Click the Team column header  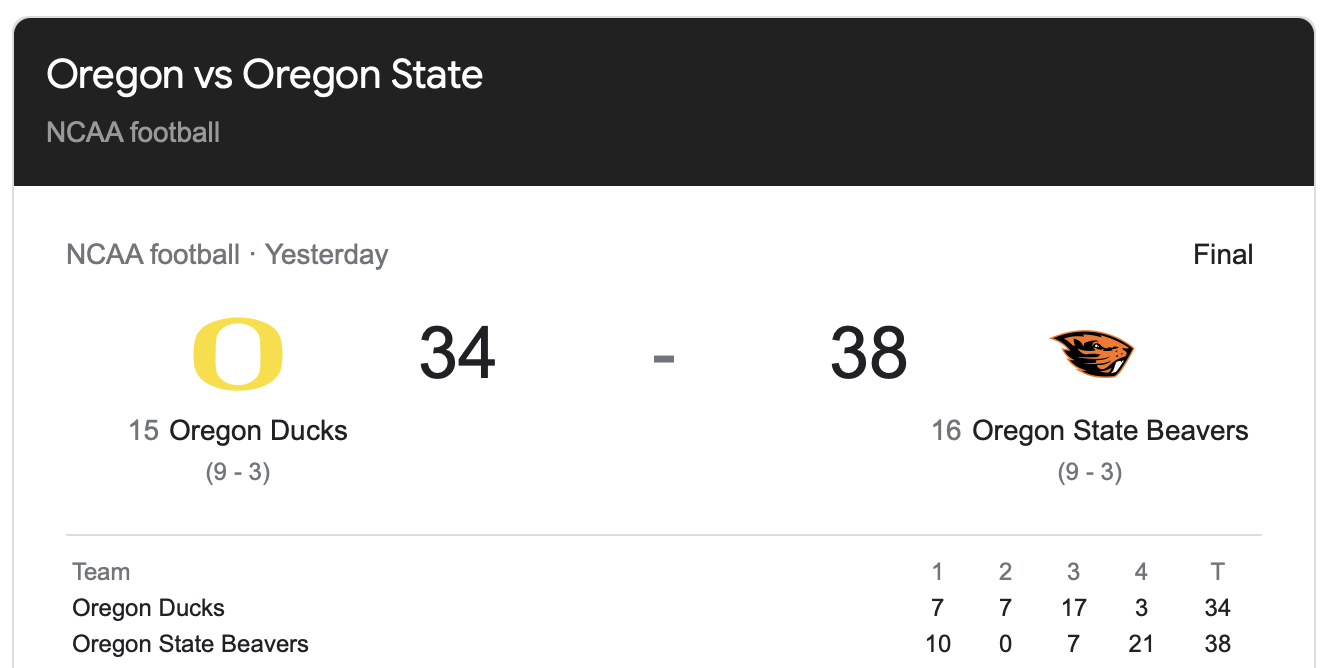(x=101, y=572)
